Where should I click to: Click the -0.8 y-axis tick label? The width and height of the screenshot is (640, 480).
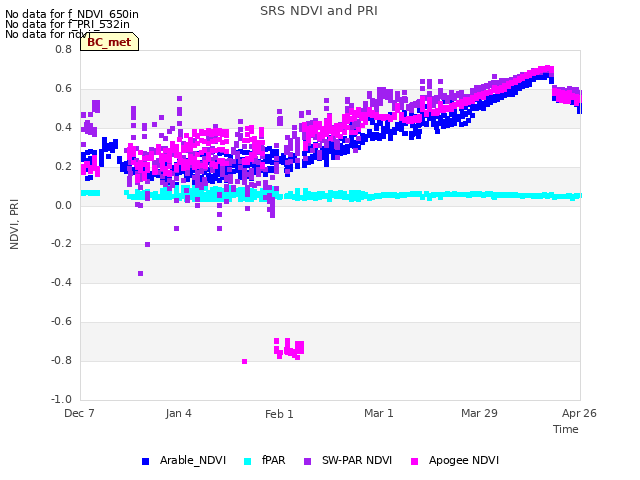point(61,360)
